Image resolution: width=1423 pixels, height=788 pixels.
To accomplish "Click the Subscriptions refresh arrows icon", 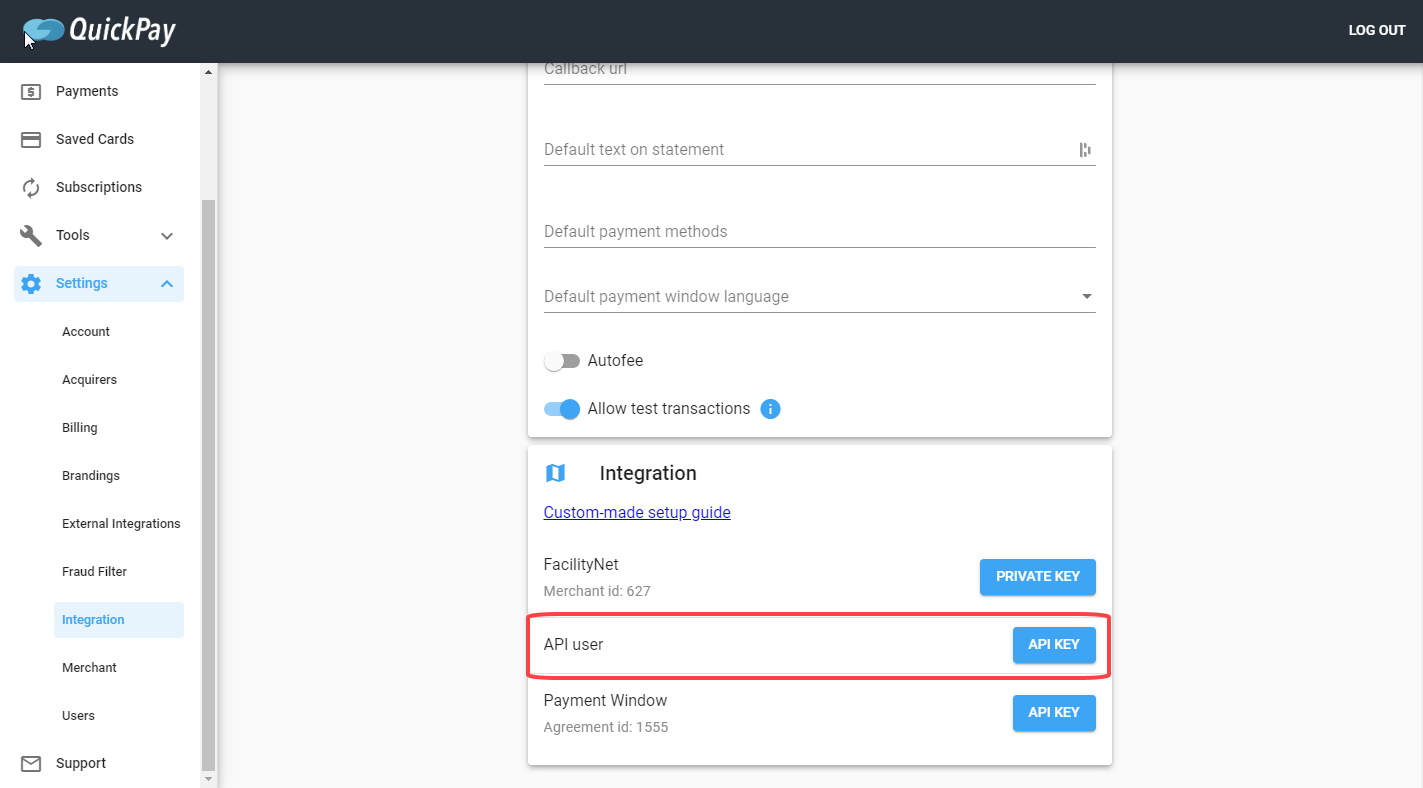I will [31, 187].
